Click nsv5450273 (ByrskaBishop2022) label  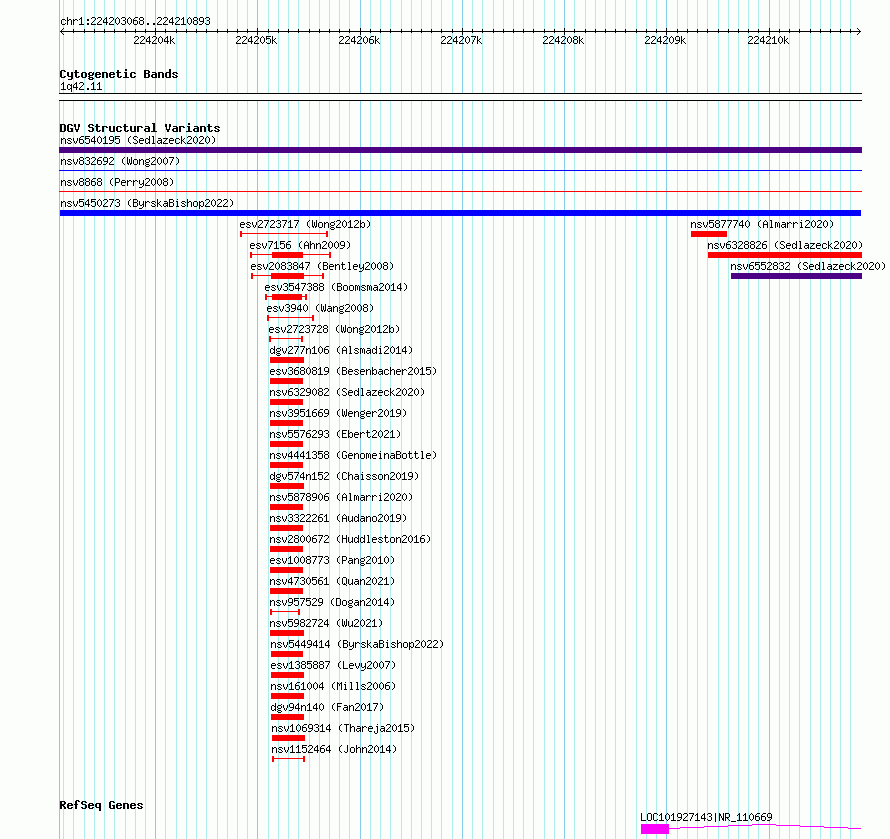click(x=147, y=203)
